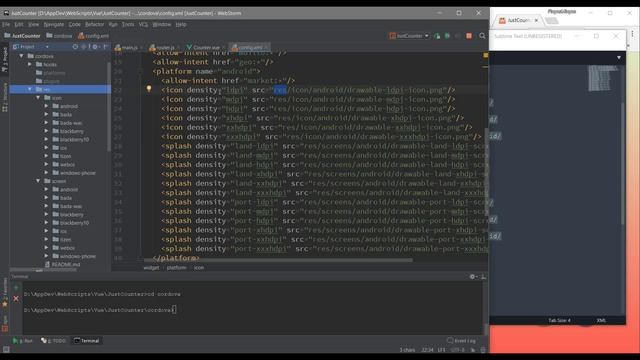Open the Navigate menu

(53, 24)
